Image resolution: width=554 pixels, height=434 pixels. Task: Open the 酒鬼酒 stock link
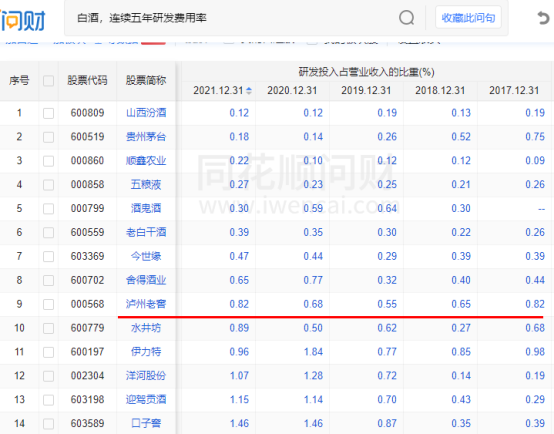(x=146, y=209)
